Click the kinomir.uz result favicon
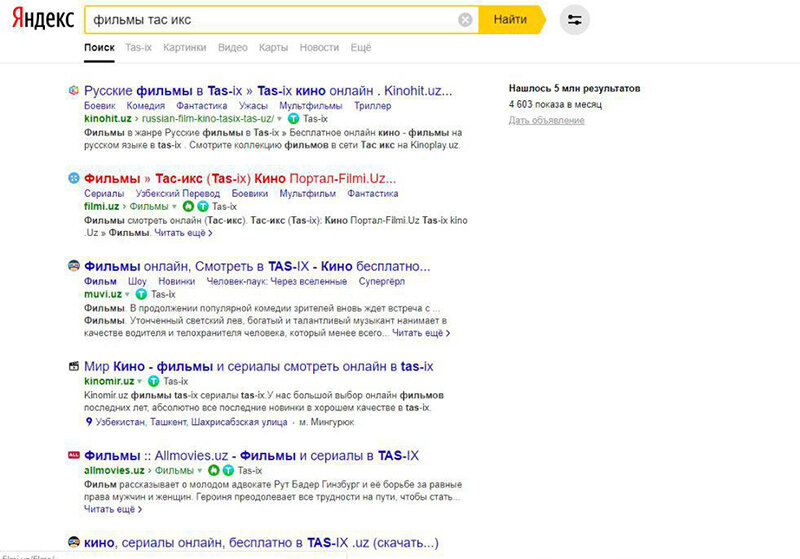 (74, 366)
